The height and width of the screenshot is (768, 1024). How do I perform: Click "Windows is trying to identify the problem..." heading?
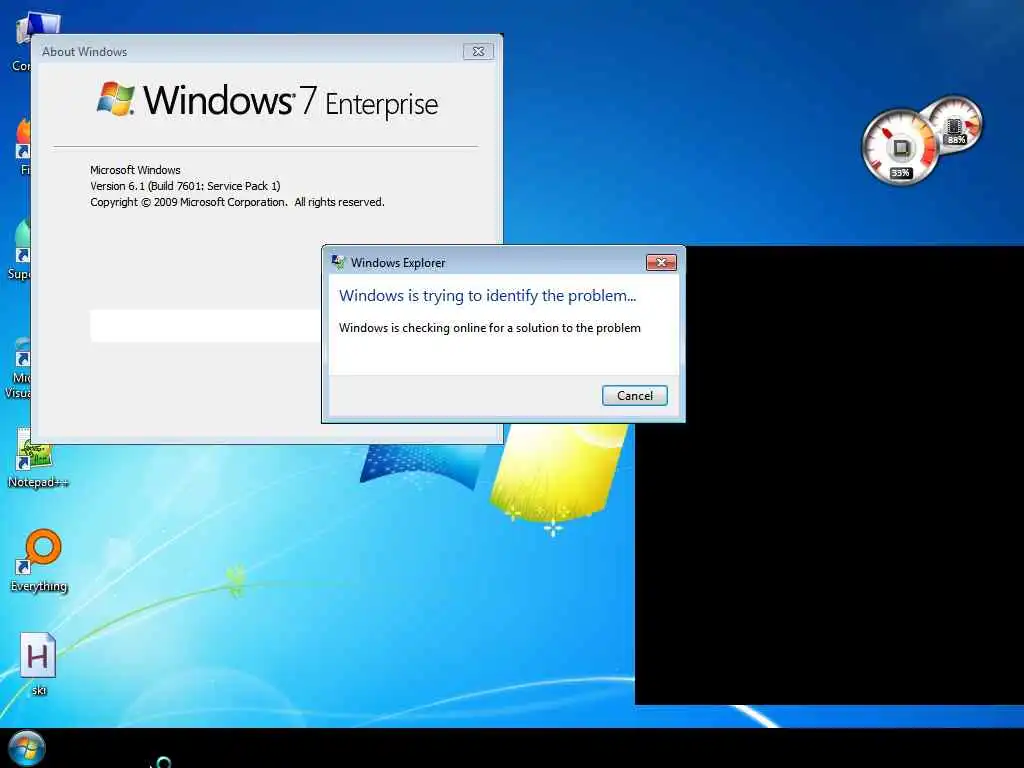(x=487, y=296)
